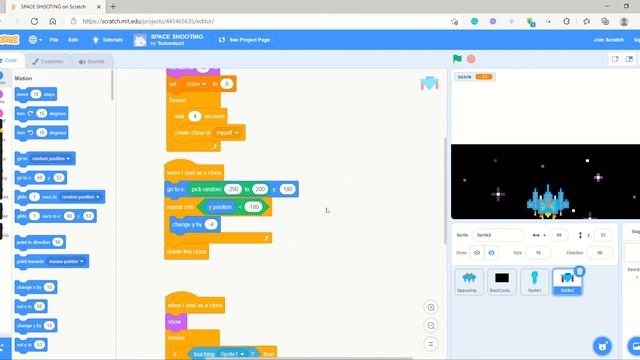Reset workspace zoom with the equals icon
This screenshot has height=360, width=640.
click(x=431, y=344)
